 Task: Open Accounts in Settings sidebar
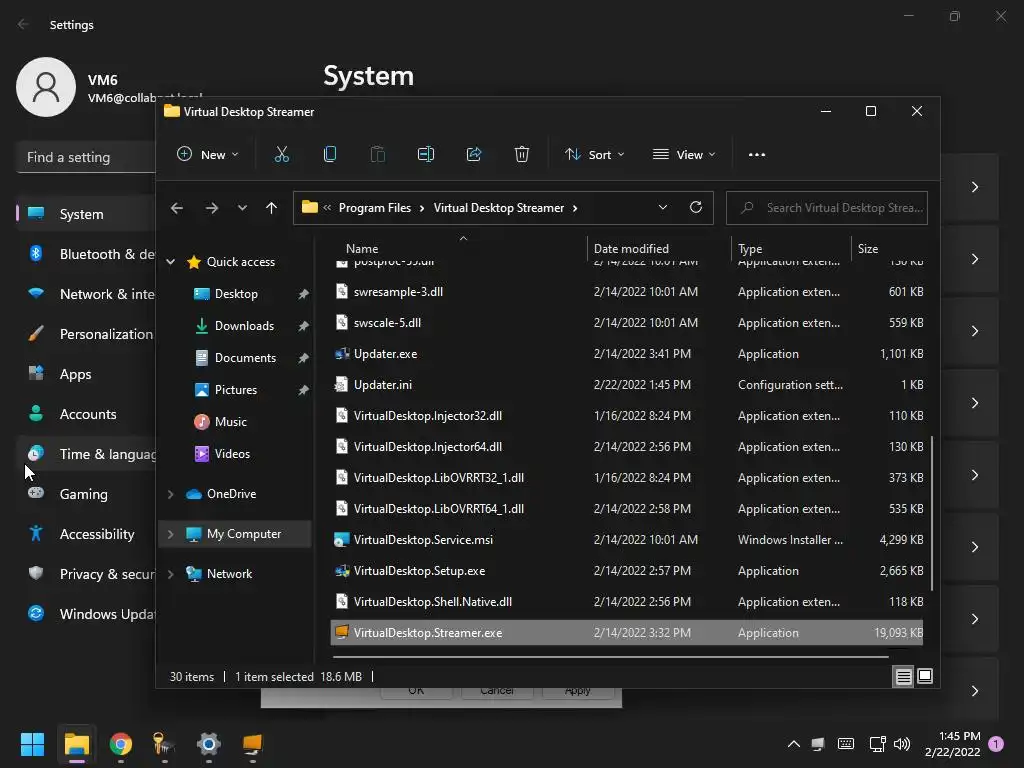coord(86,414)
